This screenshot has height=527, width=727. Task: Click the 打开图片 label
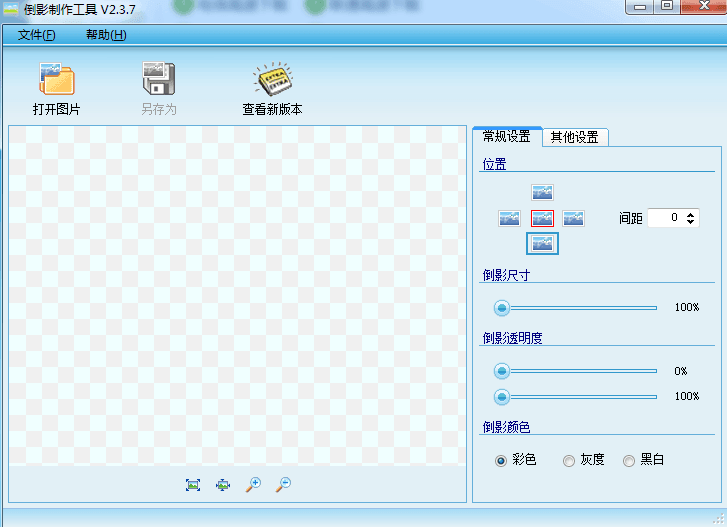(57, 109)
